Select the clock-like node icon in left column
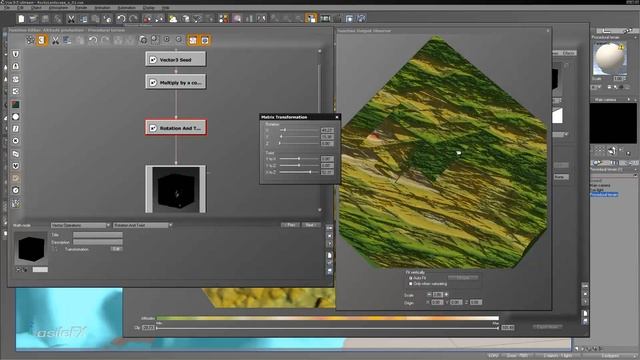Screen dimensions: 640x360 [16, 190]
